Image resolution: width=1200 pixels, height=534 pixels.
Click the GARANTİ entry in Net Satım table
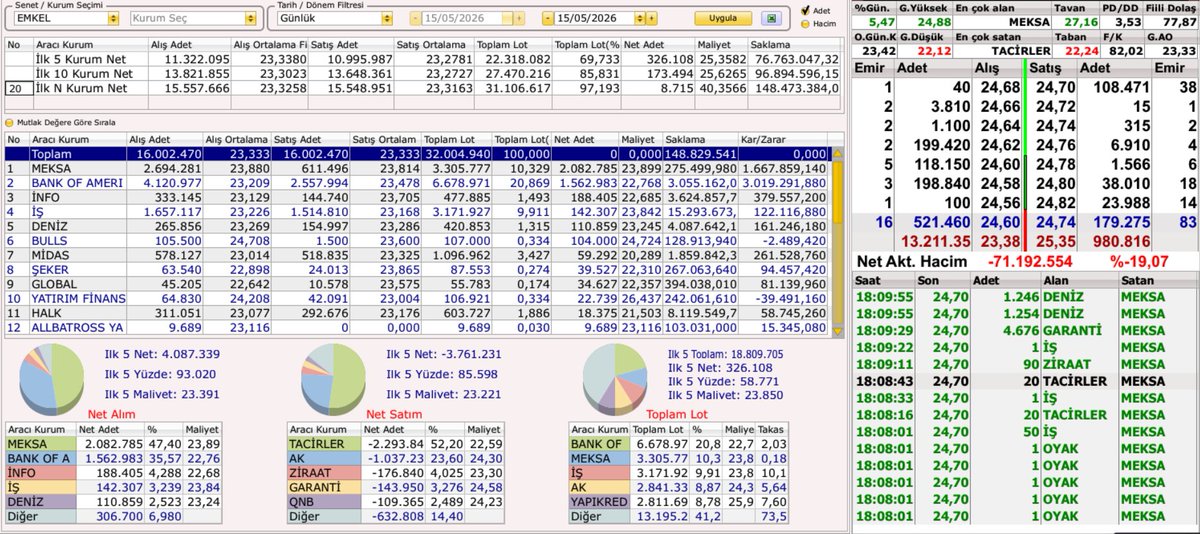pyautogui.click(x=323, y=487)
